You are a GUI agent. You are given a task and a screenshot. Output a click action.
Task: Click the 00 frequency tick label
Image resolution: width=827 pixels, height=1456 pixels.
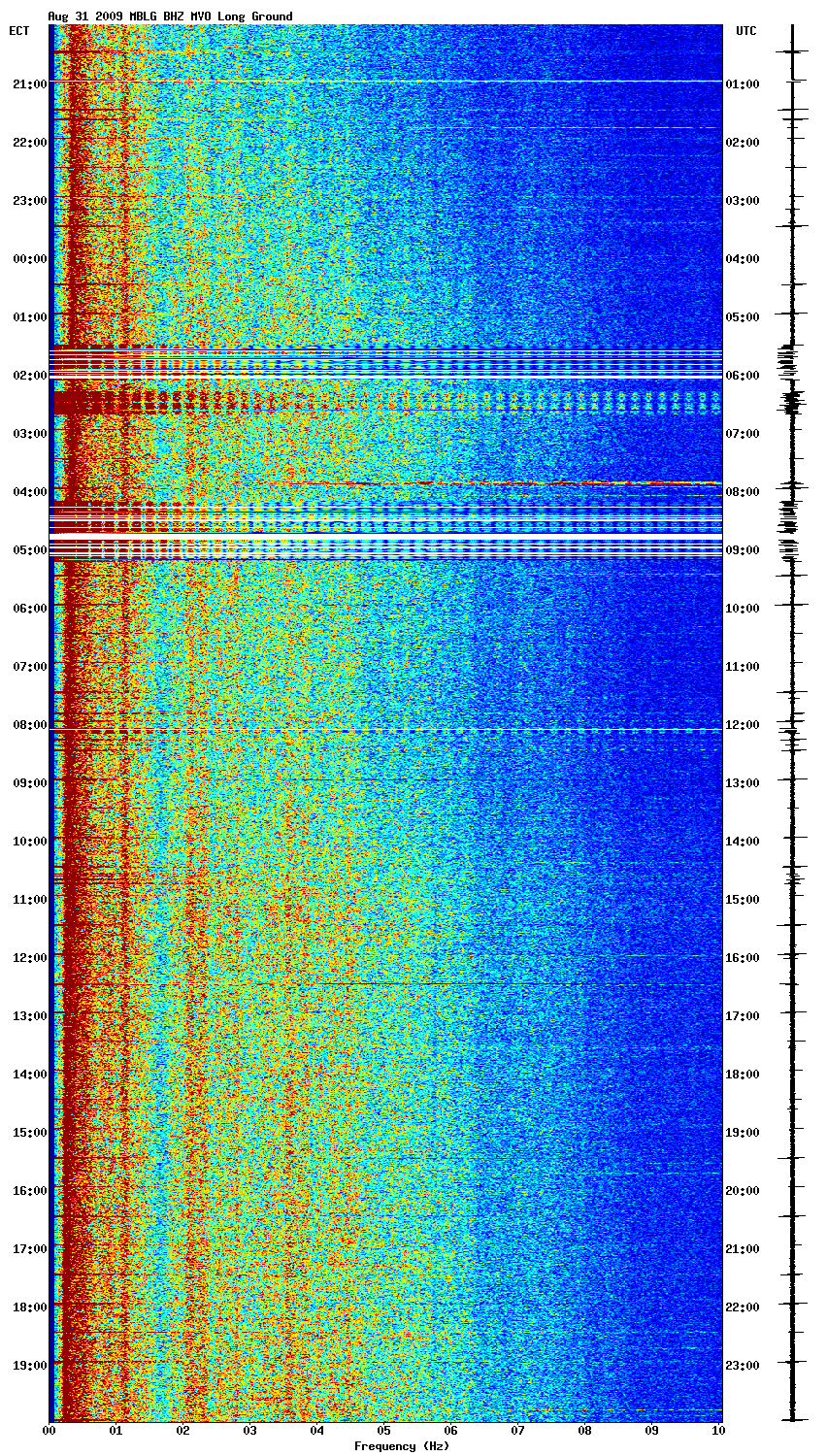click(50, 1431)
